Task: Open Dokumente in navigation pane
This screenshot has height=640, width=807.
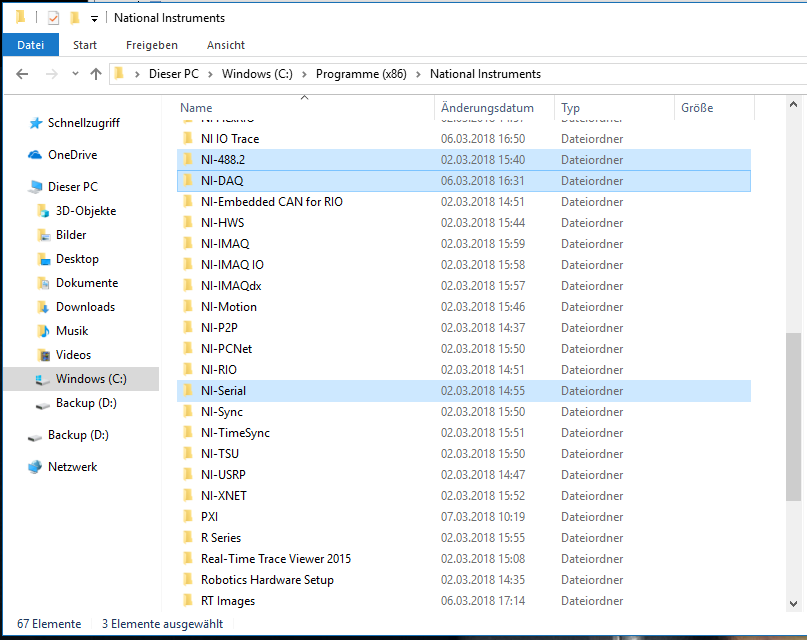Action: [x=86, y=283]
